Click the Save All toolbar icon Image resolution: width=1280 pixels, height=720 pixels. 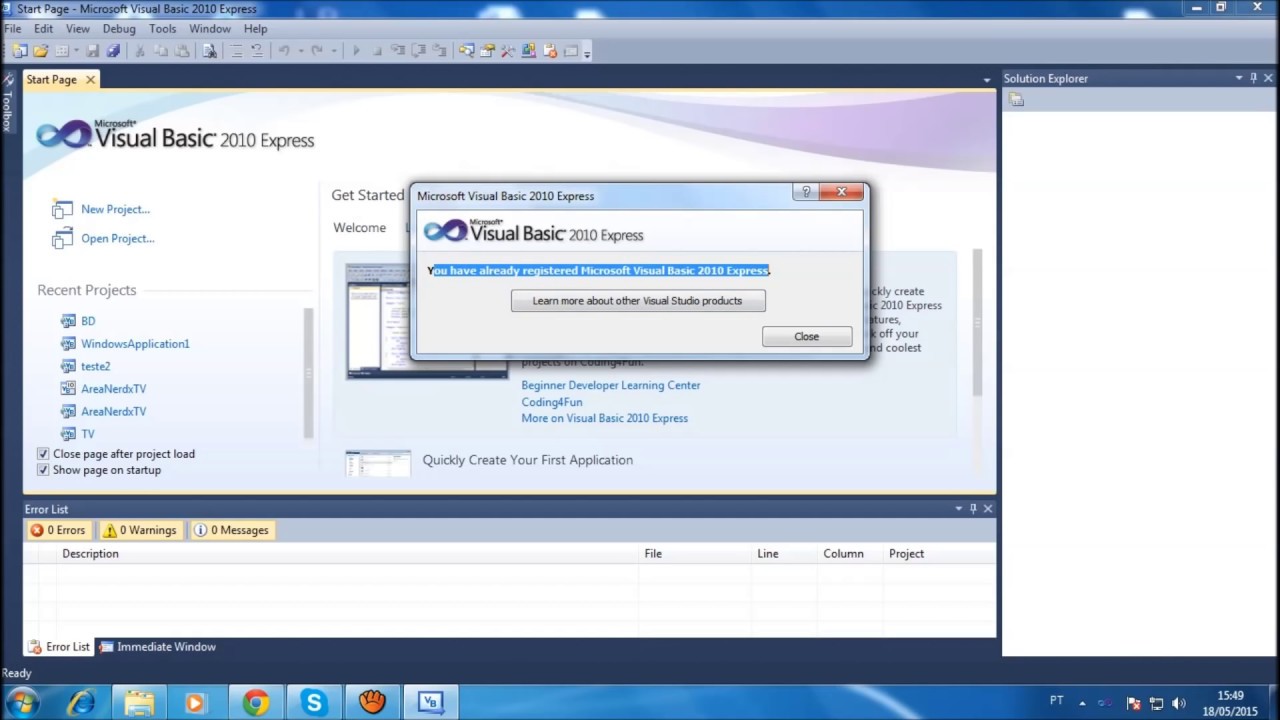click(113, 51)
